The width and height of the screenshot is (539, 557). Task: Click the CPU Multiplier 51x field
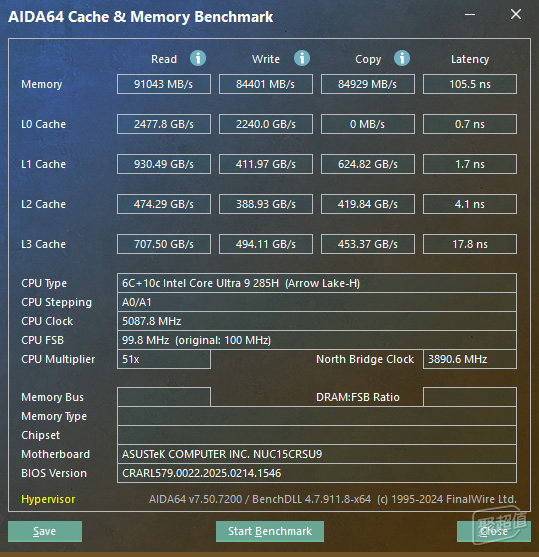(164, 359)
